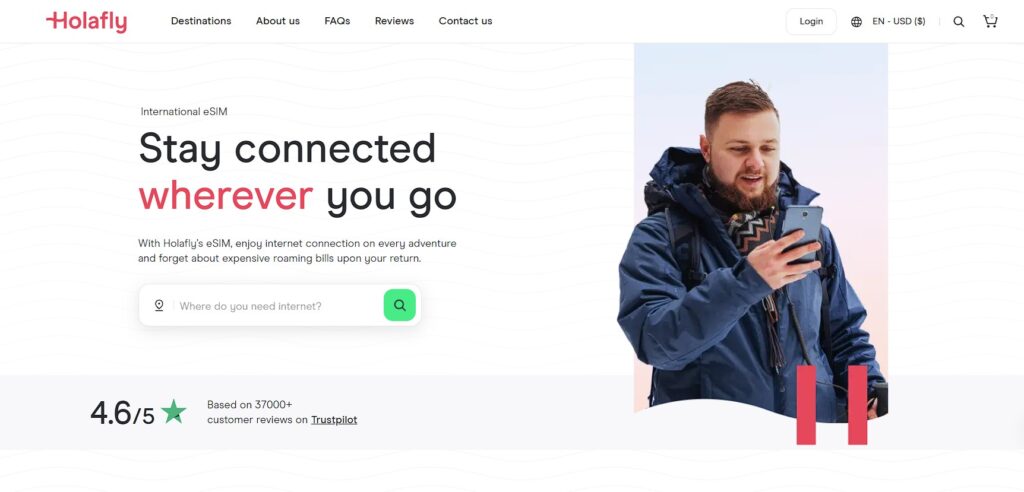This screenshot has height=492, width=1024.
Task: Open the Contact us page
Action: pyautogui.click(x=466, y=21)
